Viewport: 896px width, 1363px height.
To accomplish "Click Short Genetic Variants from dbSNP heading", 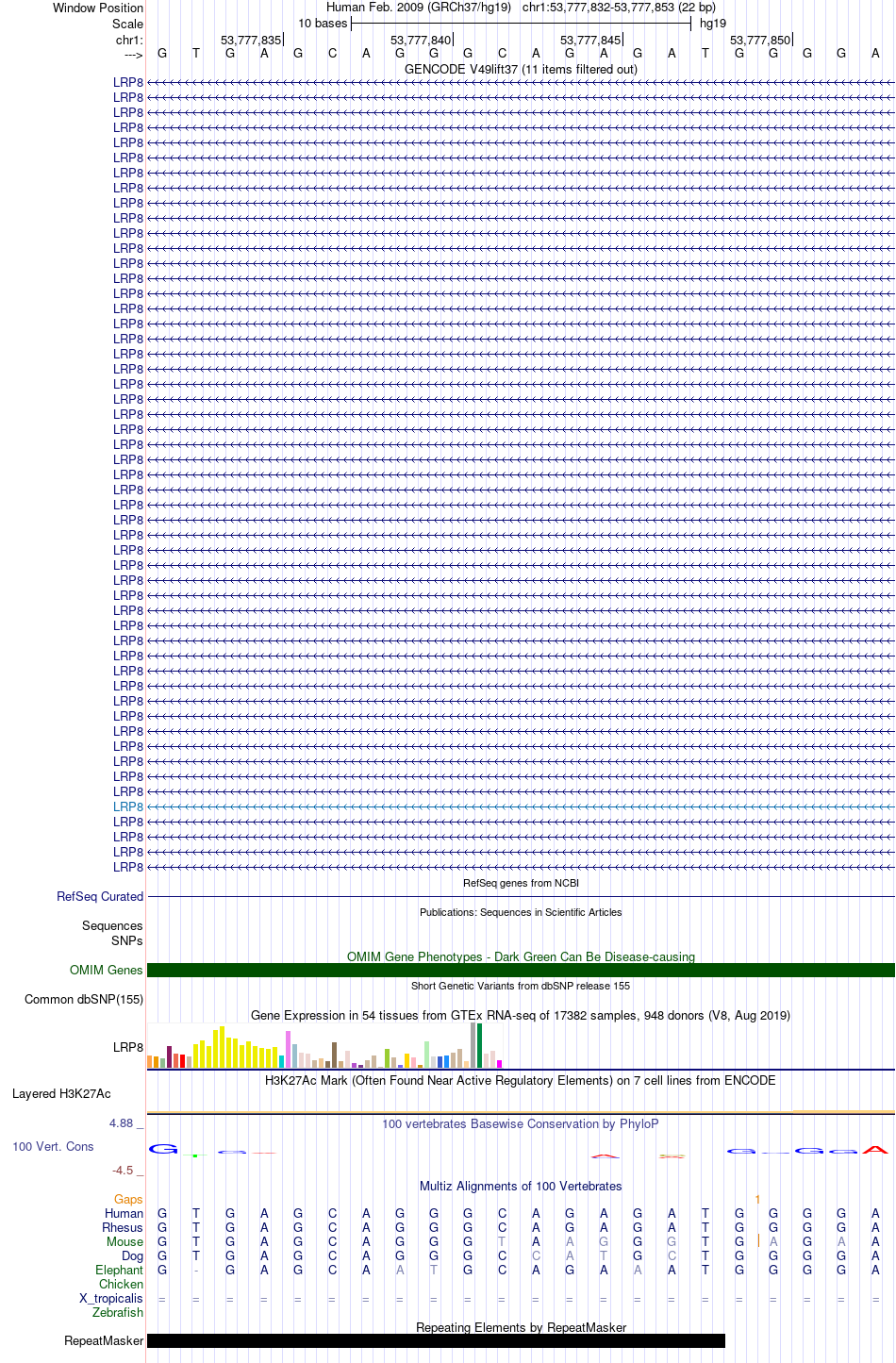I will [x=521, y=986].
